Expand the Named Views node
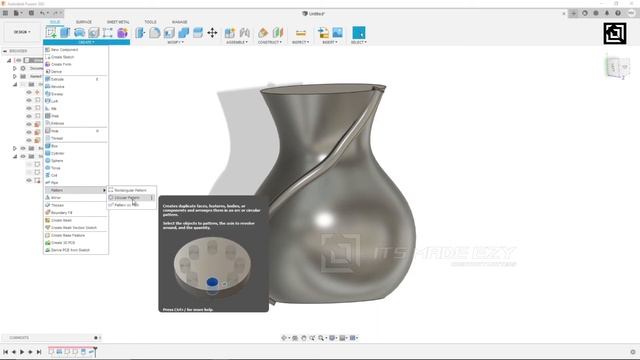 pos(15,76)
